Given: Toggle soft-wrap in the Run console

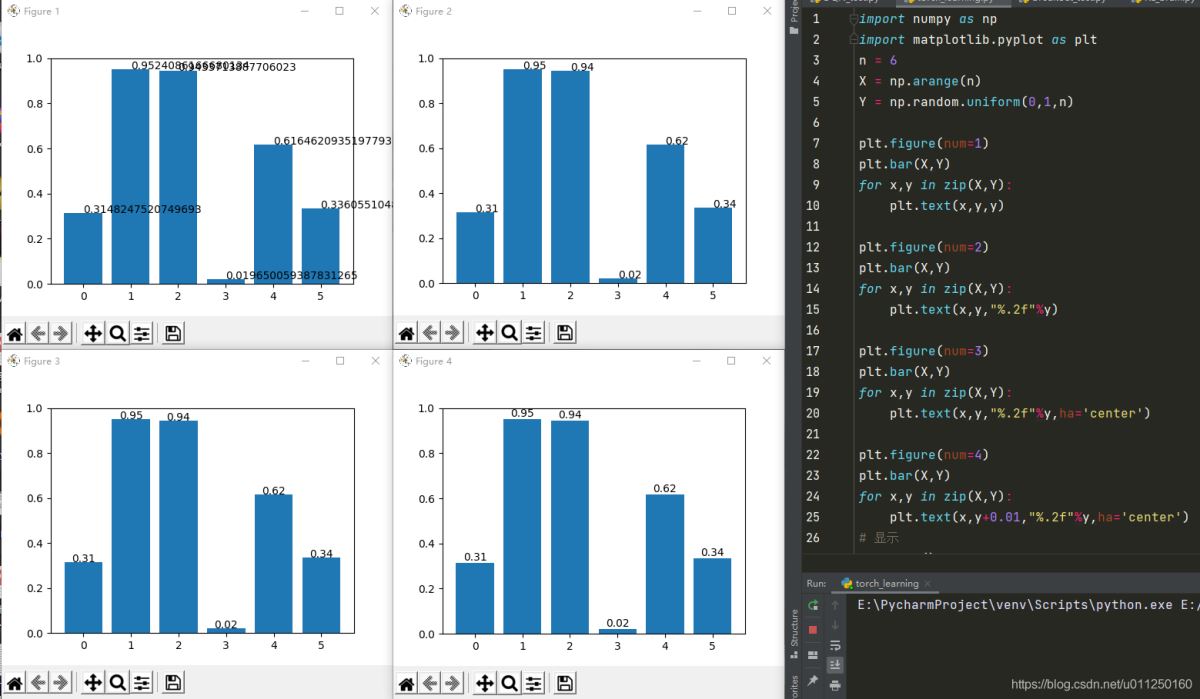Looking at the screenshot, I should point(836,645).
